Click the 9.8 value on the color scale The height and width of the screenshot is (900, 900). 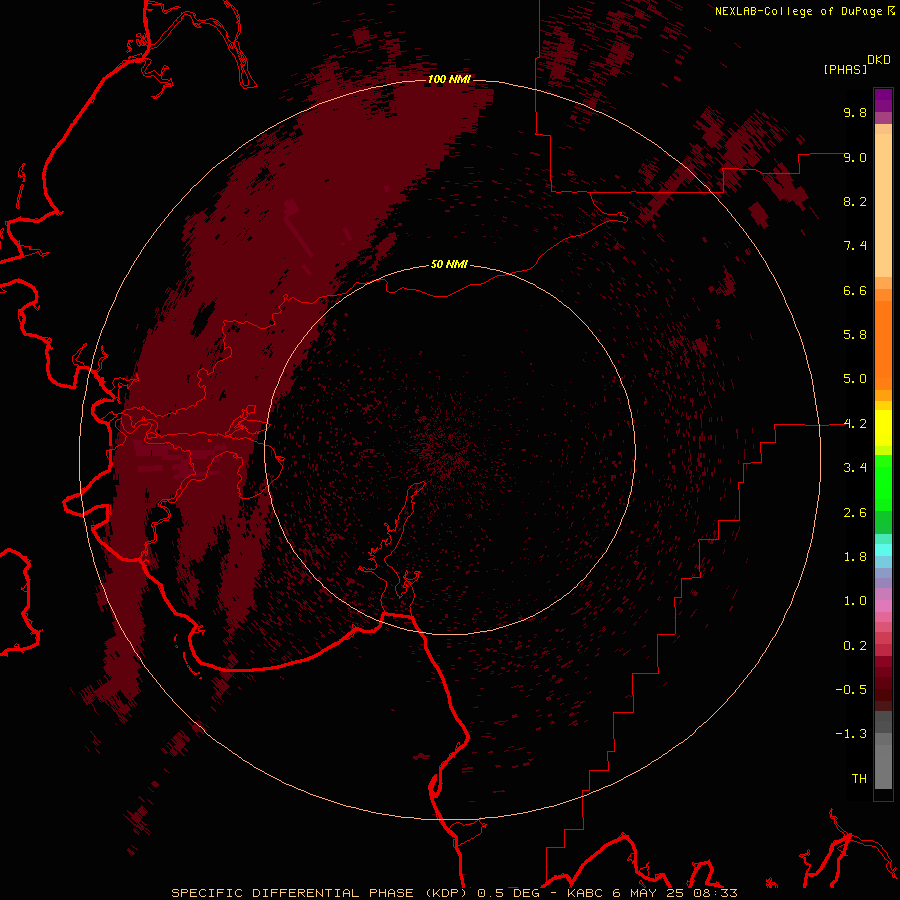pyautogui.click(x=855, y=112)
